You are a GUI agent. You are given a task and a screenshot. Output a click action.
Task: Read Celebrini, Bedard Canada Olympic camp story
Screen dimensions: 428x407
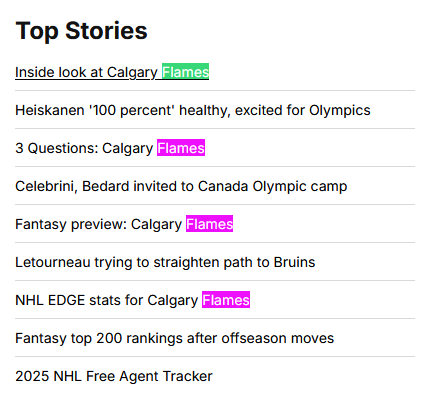(x=181, y=186)
